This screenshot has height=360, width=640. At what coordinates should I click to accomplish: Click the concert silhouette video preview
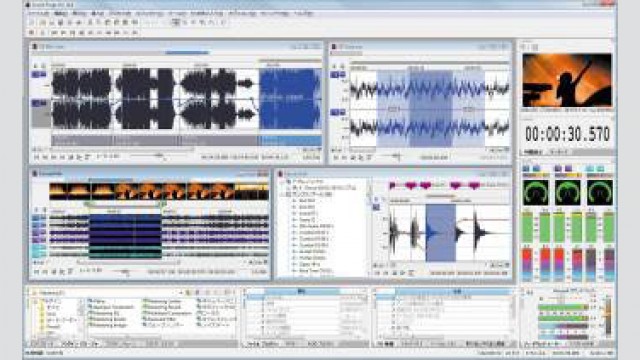pos(567,80)
